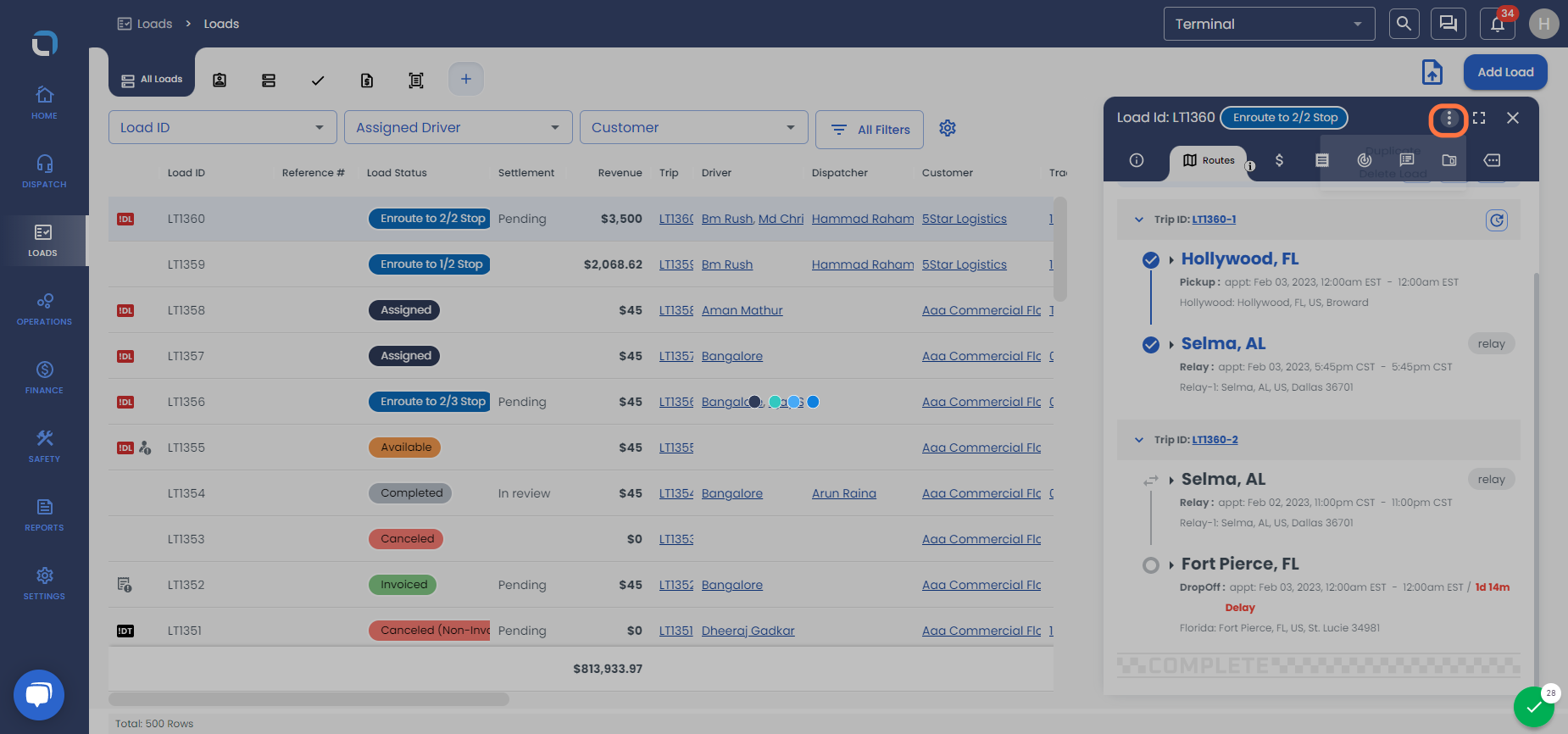Open the receipt tab icon in load panel
The image size is (1568, 734).
(x=1321, y=160)
